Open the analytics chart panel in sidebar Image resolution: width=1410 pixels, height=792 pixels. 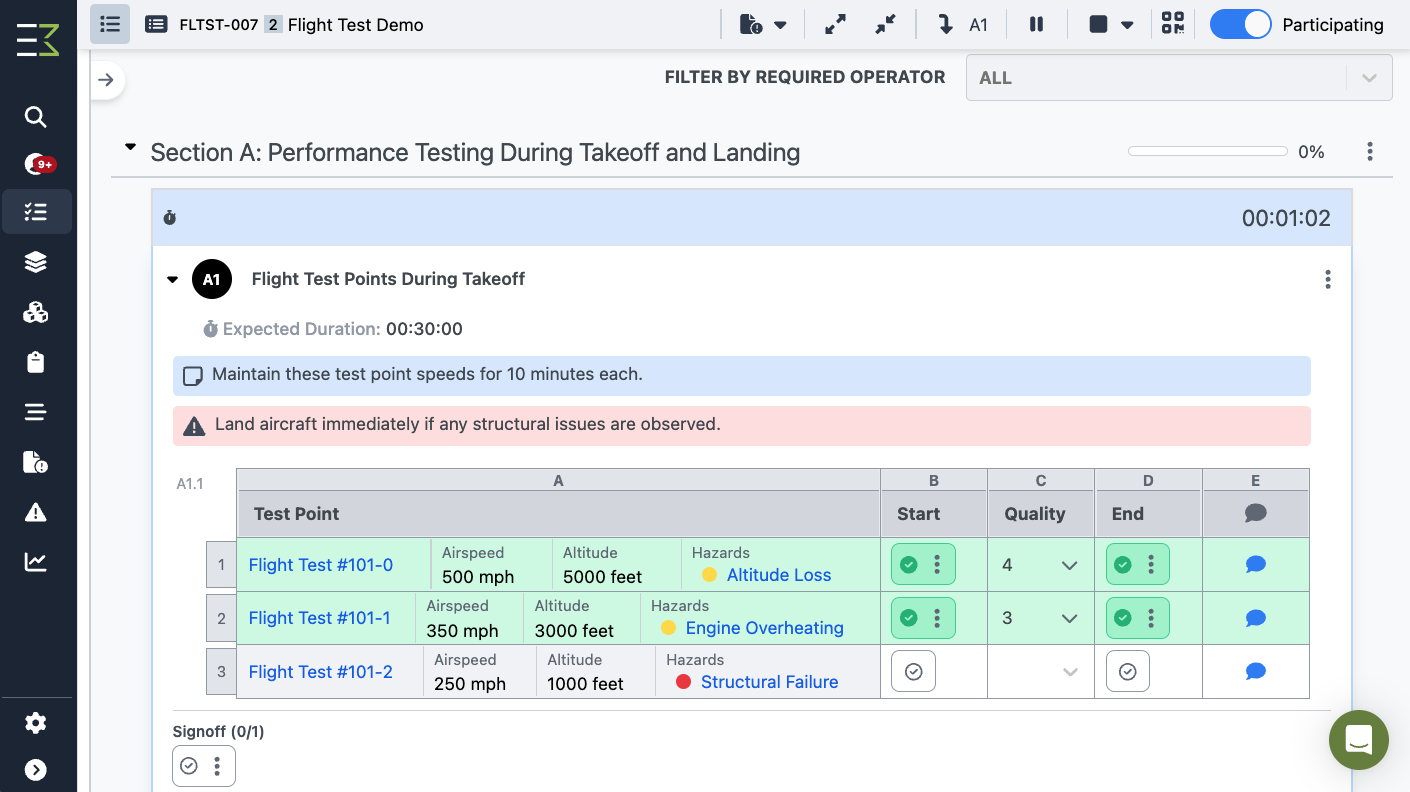click(x=36, y=562)
